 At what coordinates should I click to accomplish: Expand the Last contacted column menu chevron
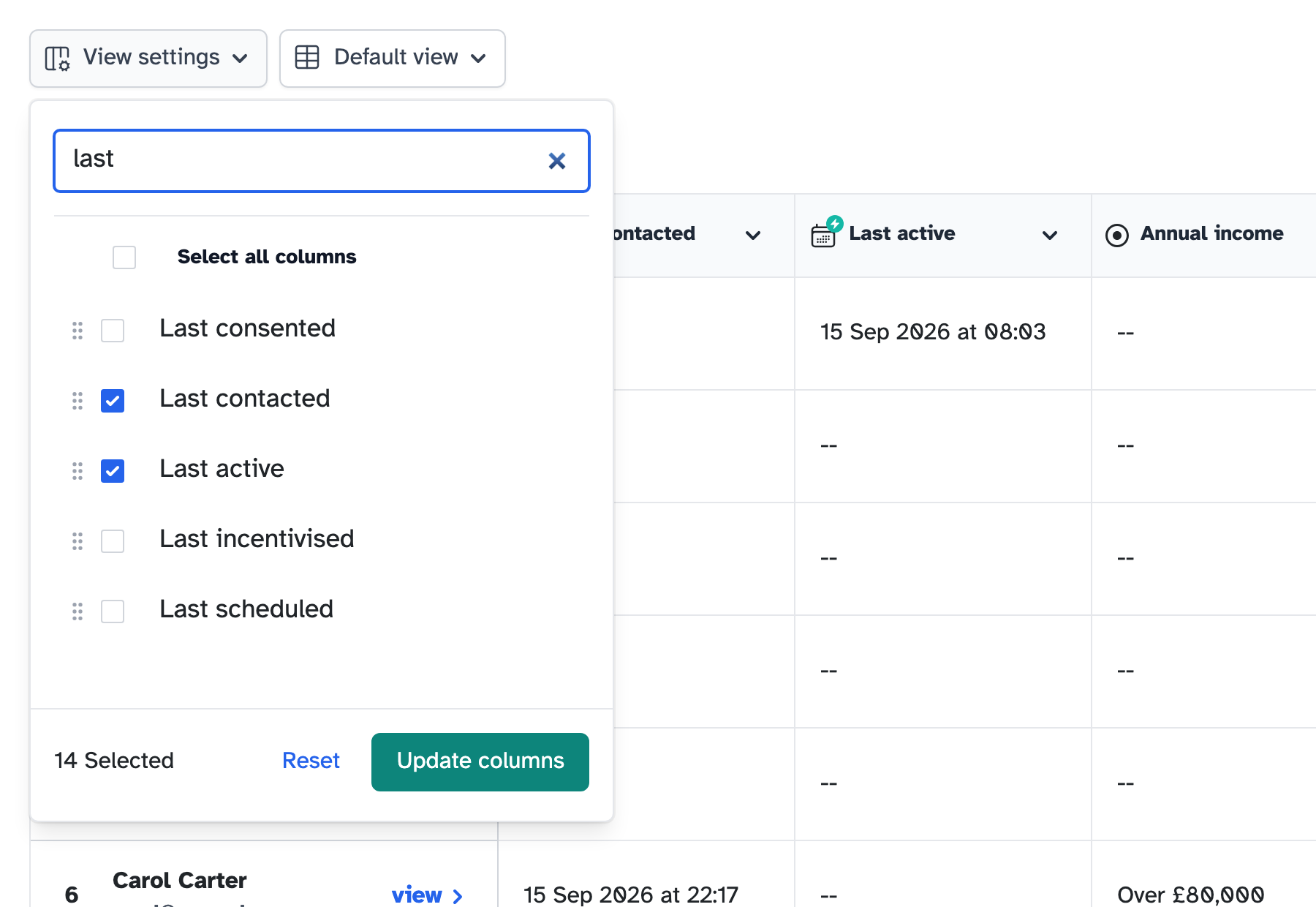pyautogui.click(x=753, y=235)
